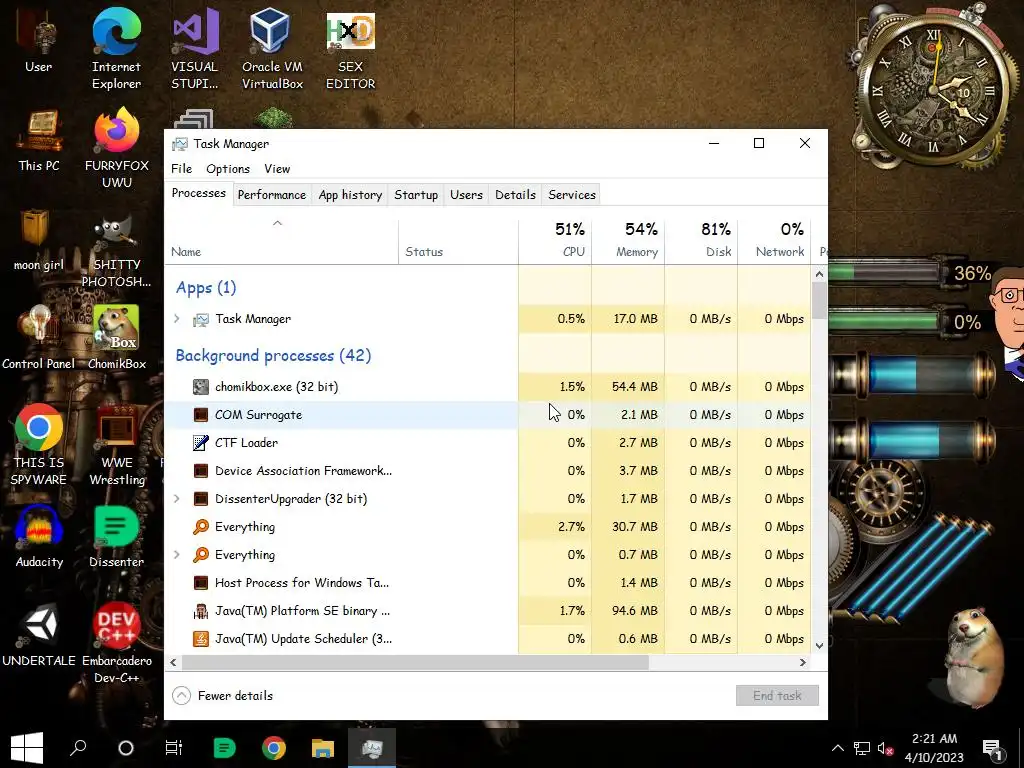Screen dimensions: 1024x768
Task: Open the network tray icon
Action: 861,748
